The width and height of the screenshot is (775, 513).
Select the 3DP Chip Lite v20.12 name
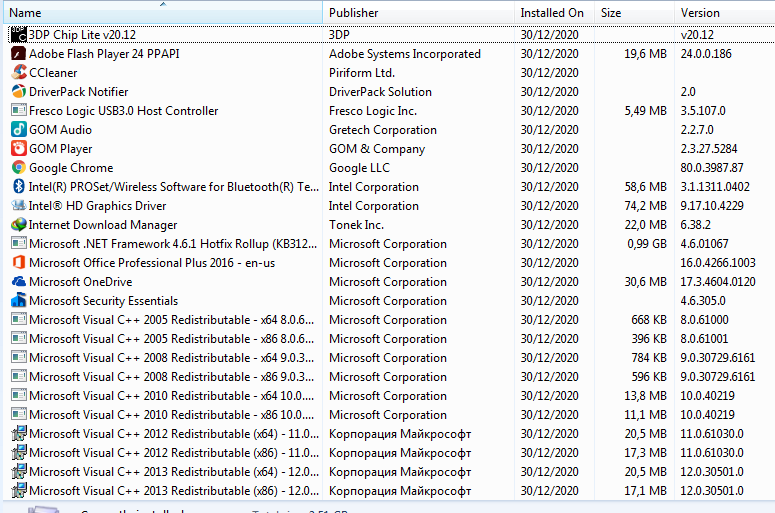pos(82,35)
